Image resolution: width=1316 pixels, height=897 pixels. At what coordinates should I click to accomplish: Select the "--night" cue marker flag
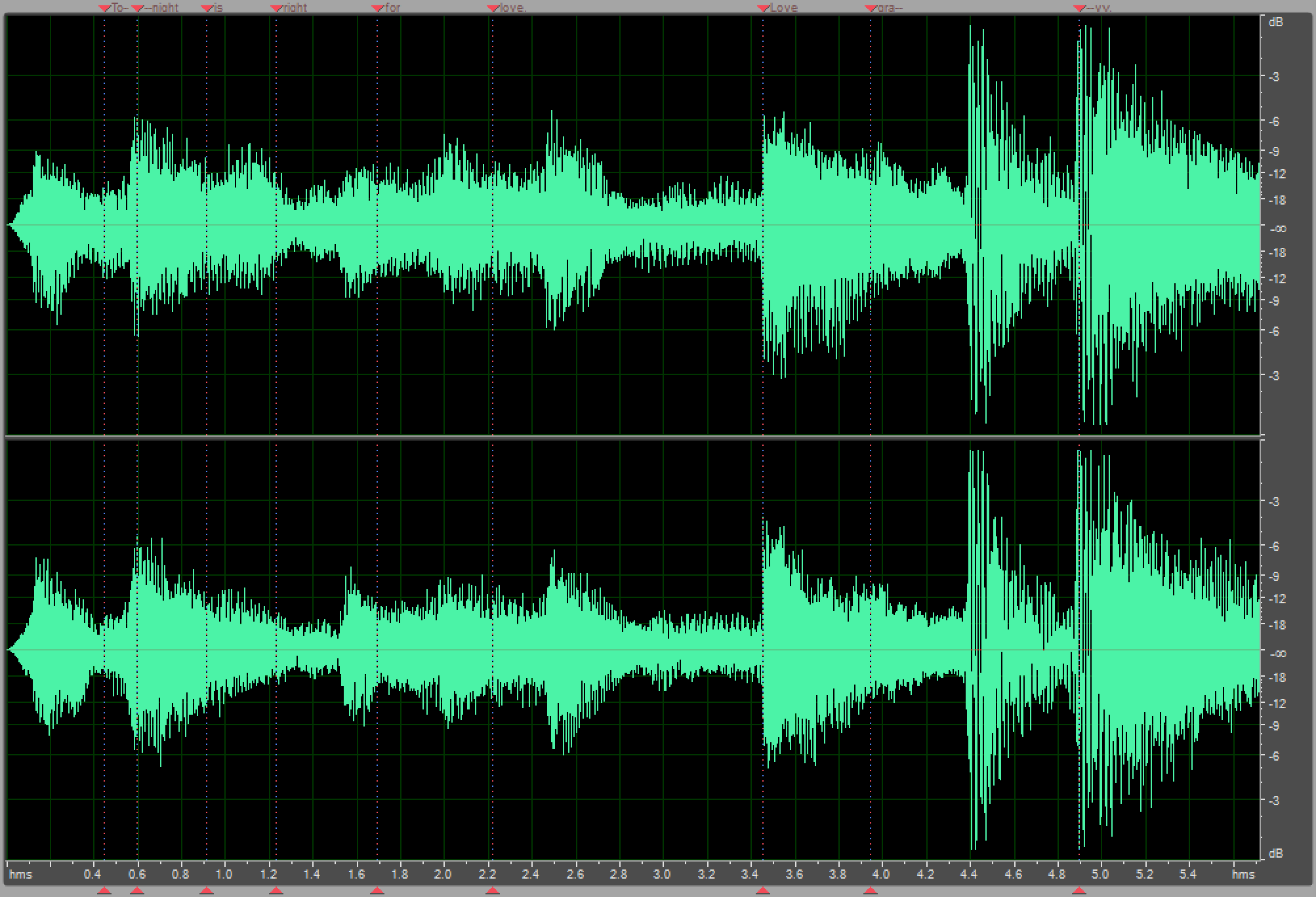pyautogui.click(x=138, y=8)
